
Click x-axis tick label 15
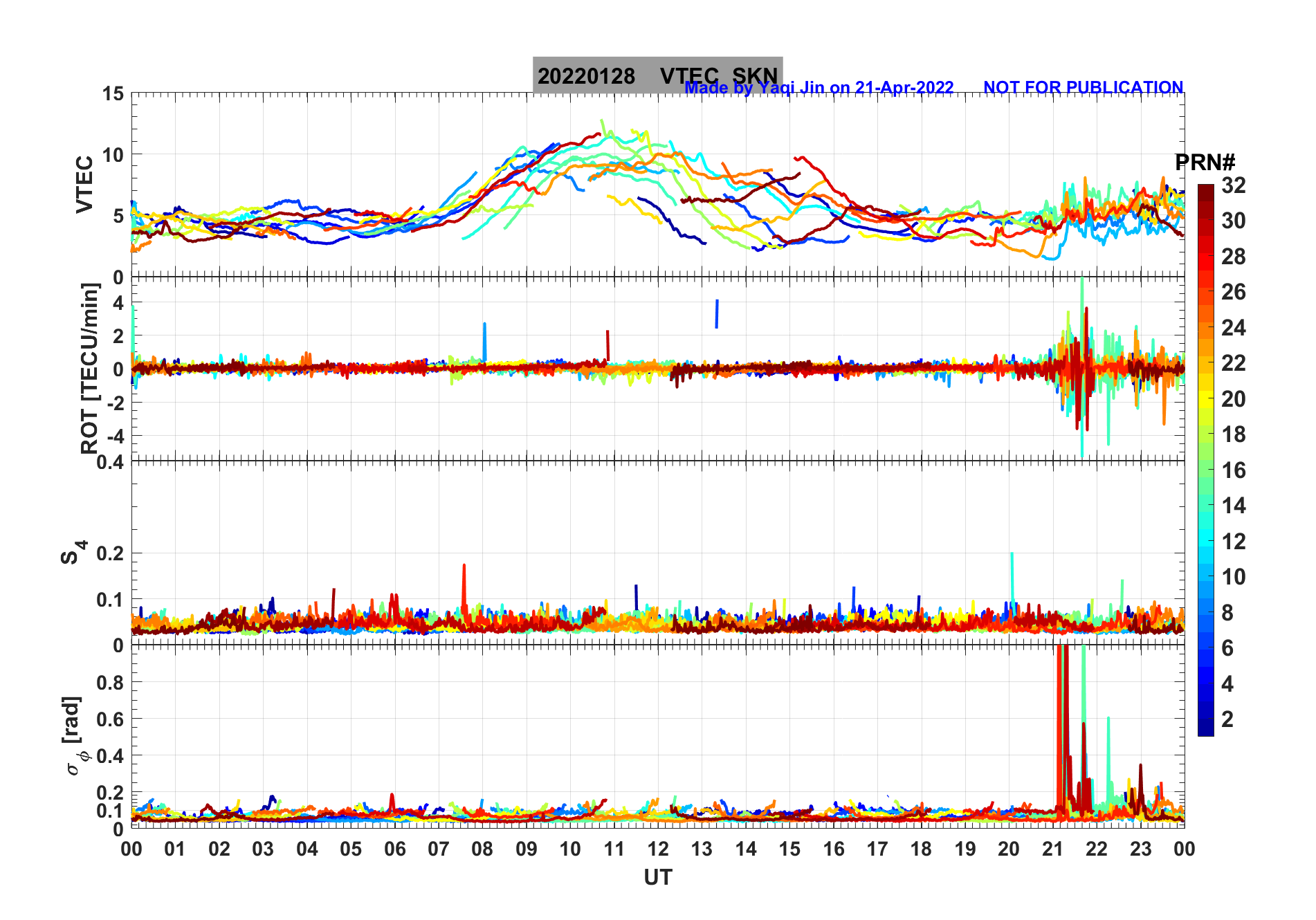tap(789, 849)
